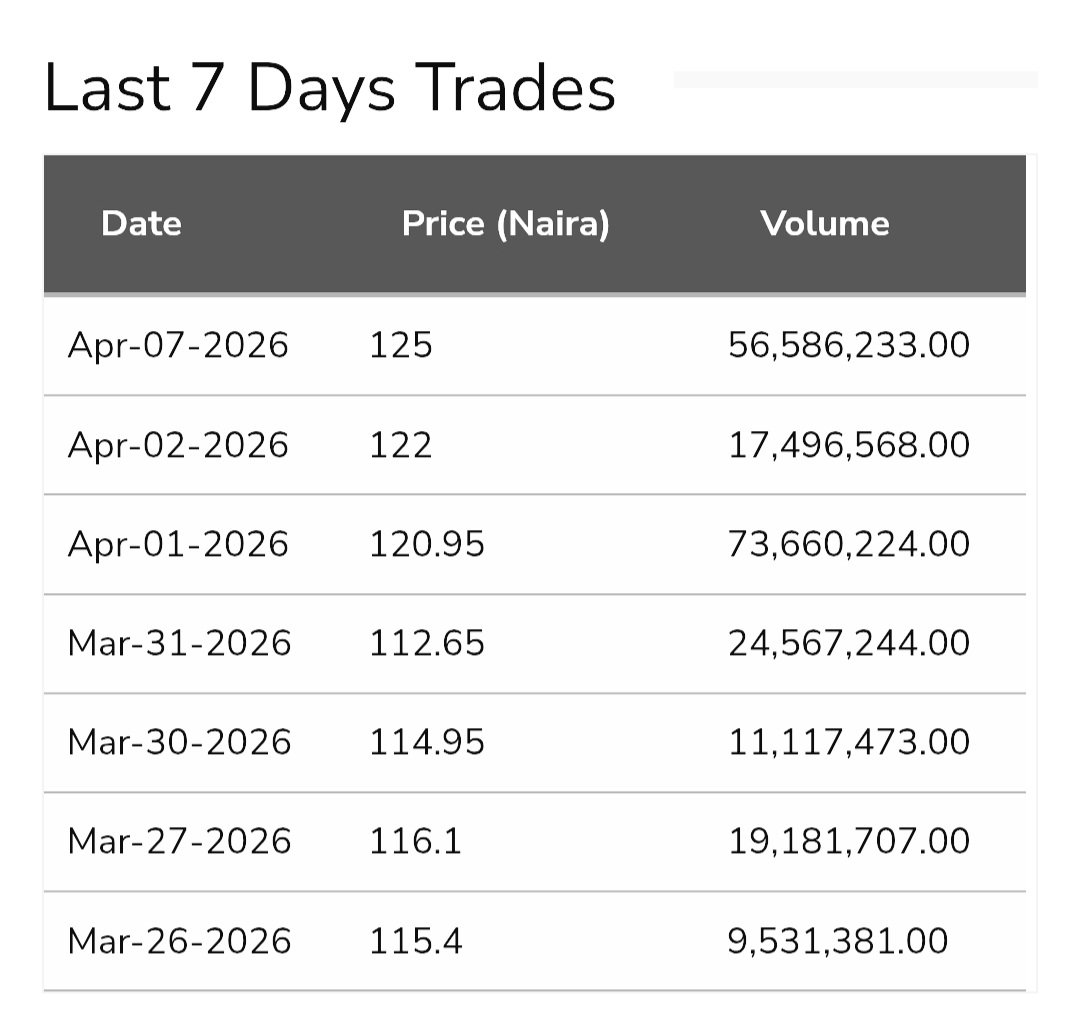Select the Apr-07-2026 date cell
The image size is (1080, 1014).
point(178,345)
